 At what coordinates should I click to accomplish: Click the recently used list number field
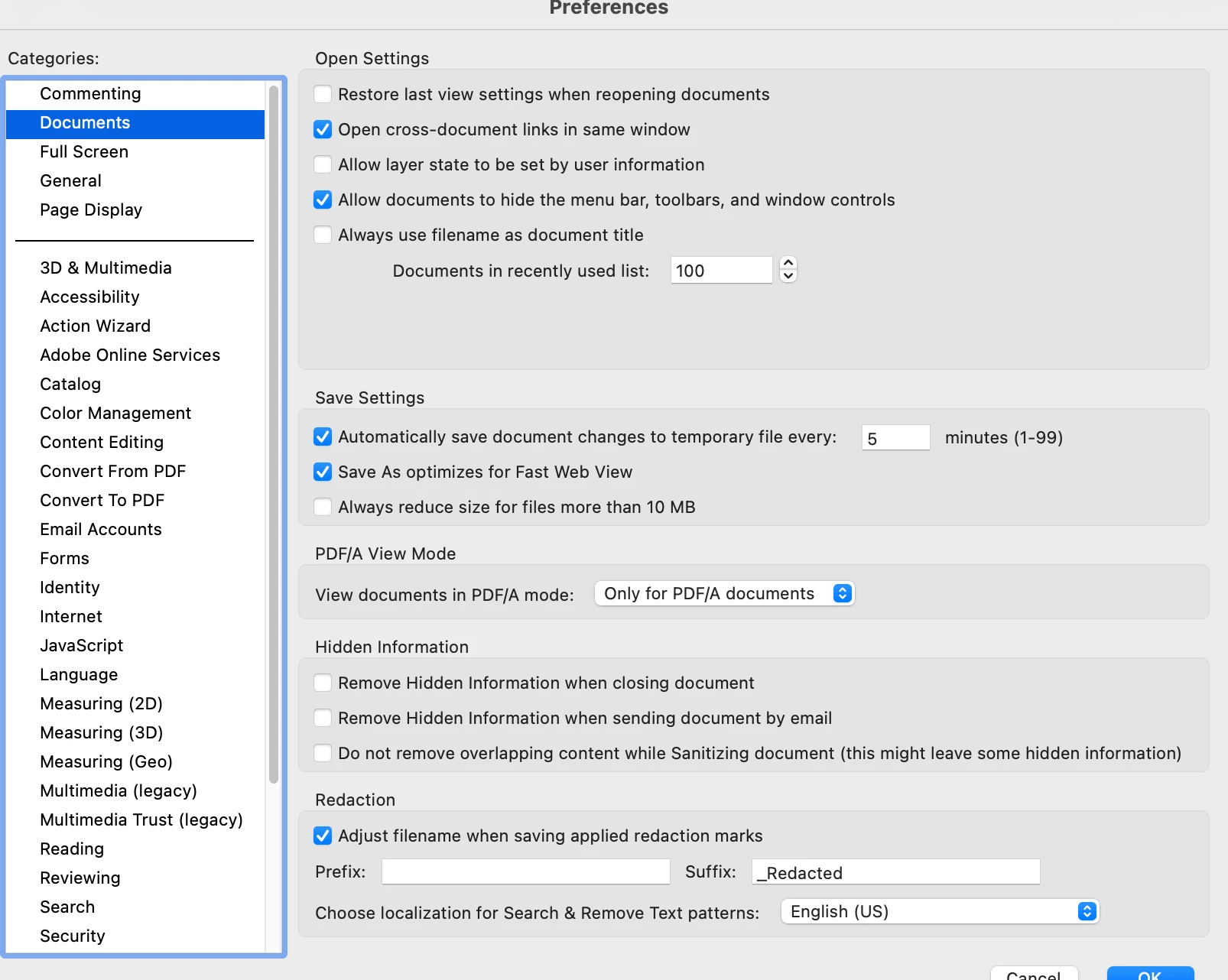pos(721,270)
